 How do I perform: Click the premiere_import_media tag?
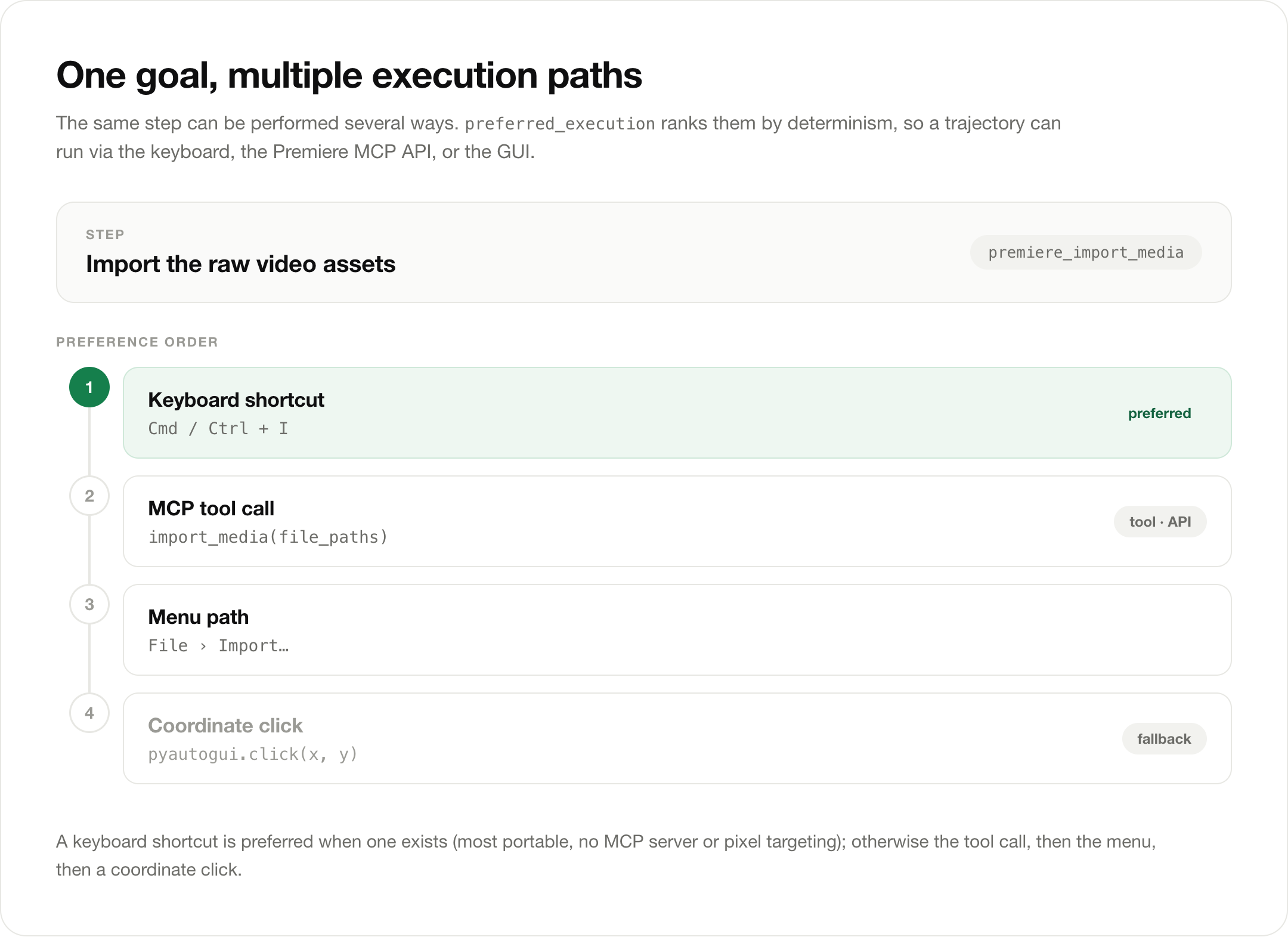(1085, 252)
